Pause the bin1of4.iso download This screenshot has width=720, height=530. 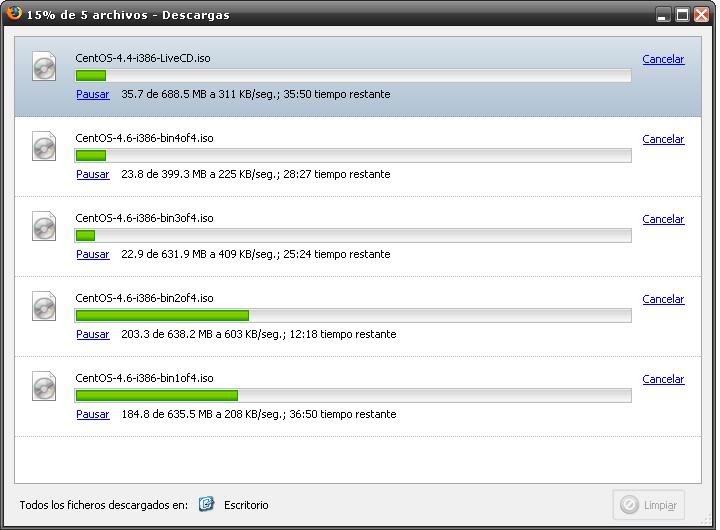tap(93, 414)
